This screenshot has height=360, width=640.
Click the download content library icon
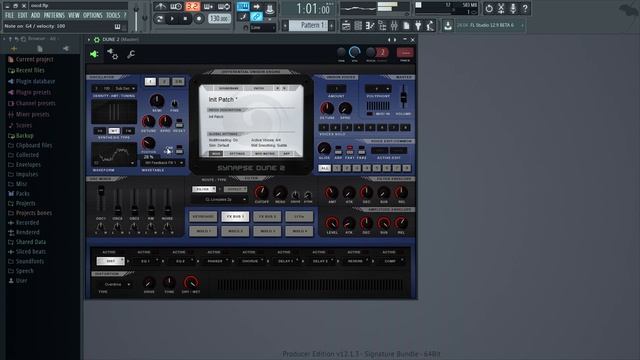point(448,26)
